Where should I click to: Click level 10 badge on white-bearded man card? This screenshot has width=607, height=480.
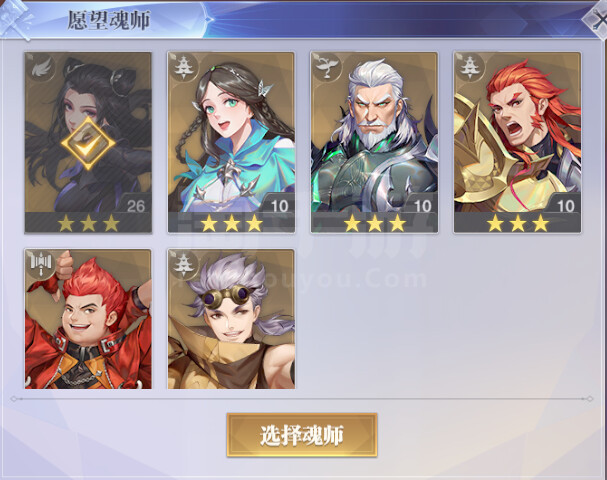[422, 206]
